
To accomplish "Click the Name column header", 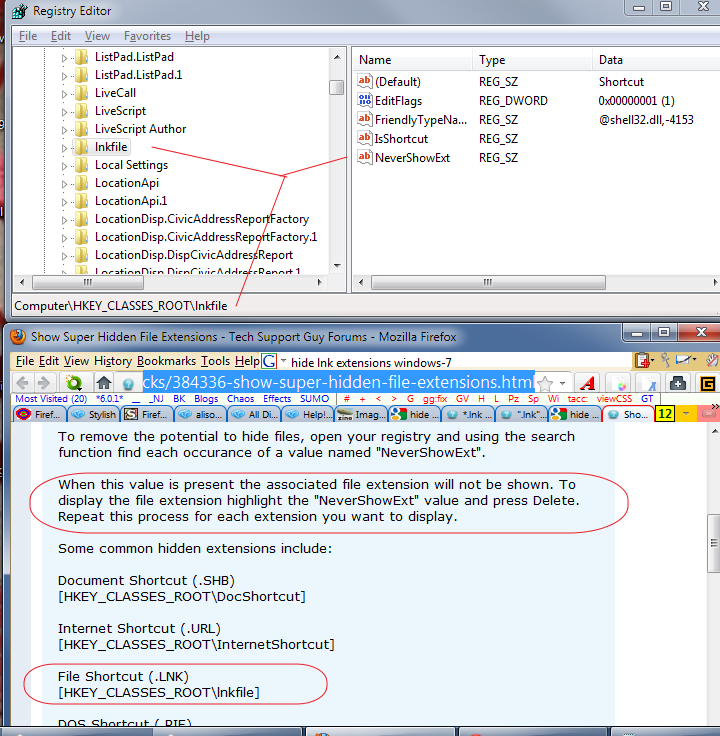I will (x=412, y=60).
